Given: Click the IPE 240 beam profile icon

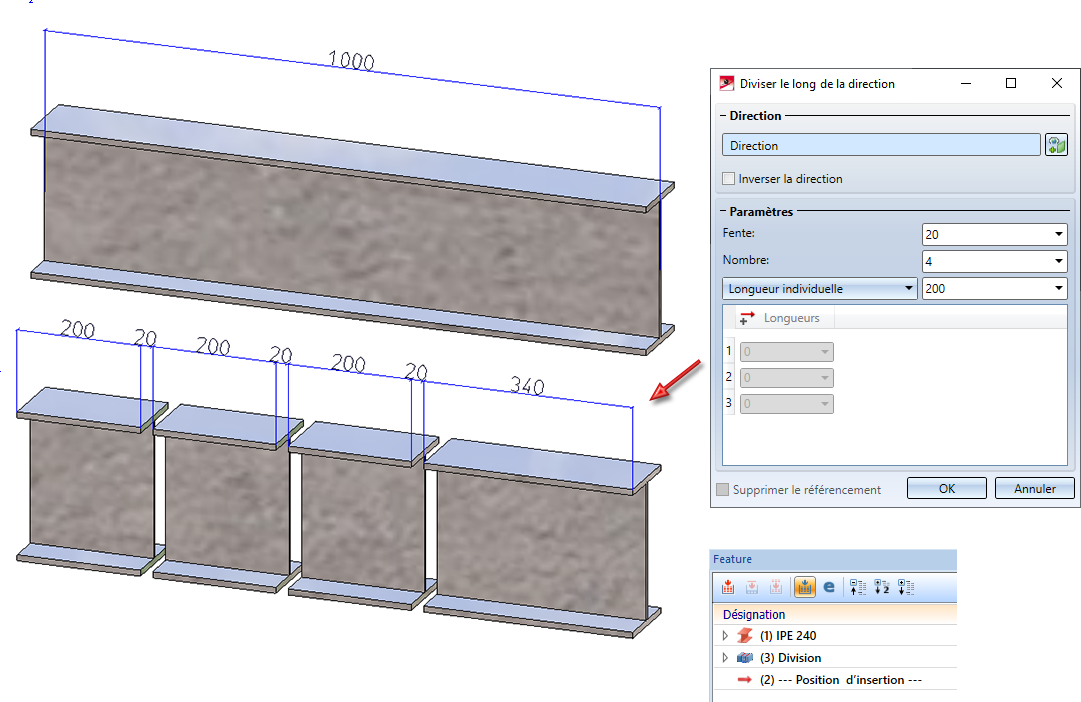Looking at the screenshot, I should (745, 635).
